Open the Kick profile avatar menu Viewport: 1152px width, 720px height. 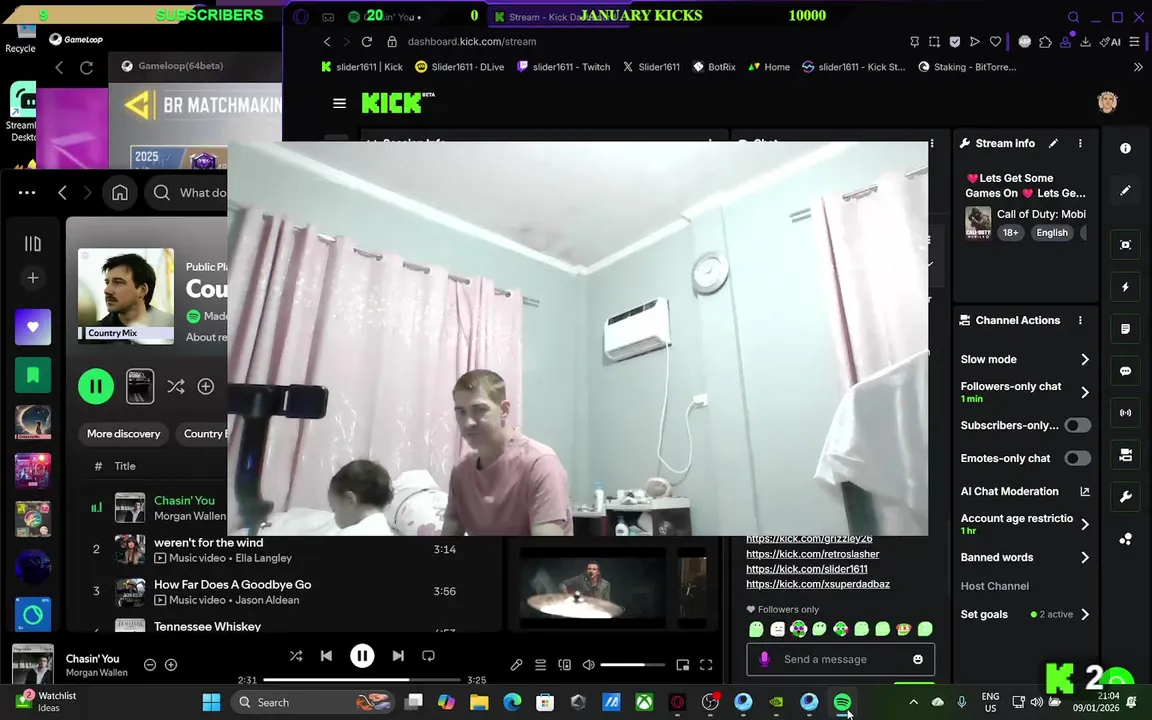click(x=1107, y=103)
